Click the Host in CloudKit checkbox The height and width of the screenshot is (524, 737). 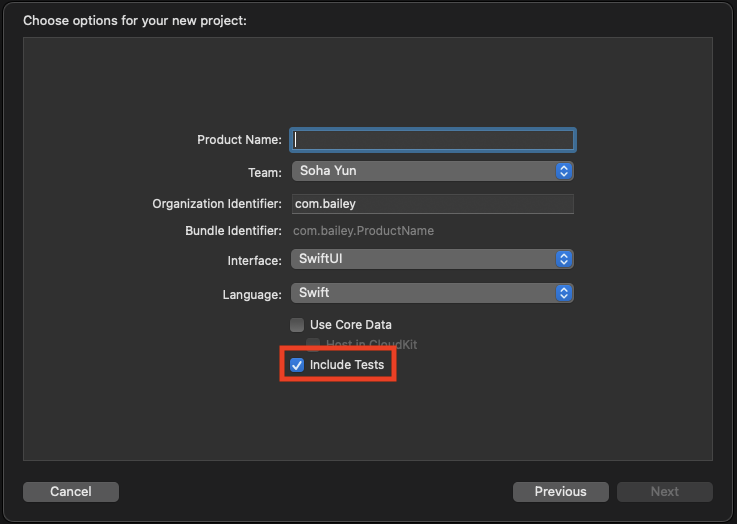click(313, 344)
